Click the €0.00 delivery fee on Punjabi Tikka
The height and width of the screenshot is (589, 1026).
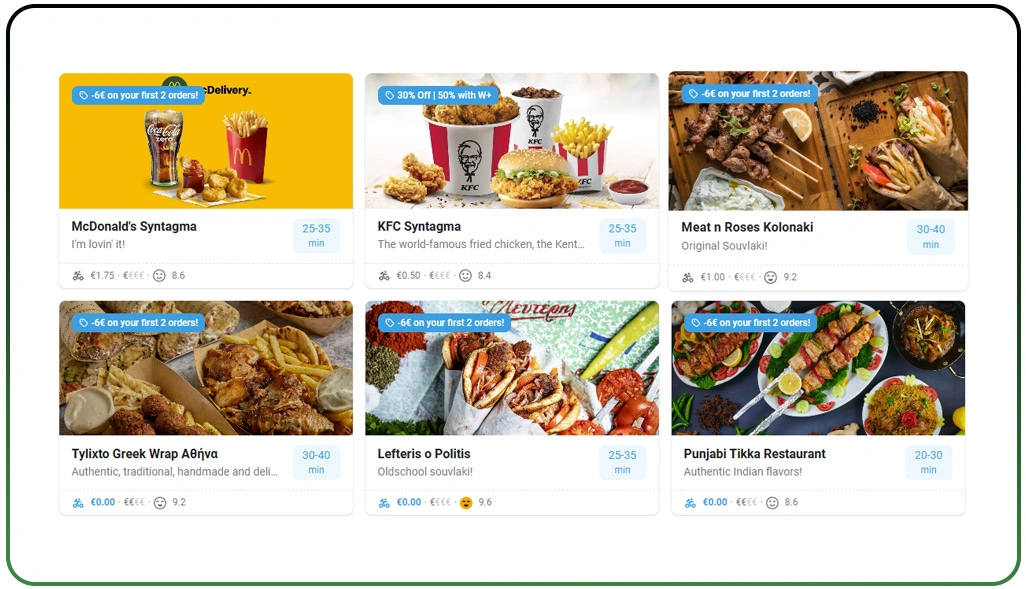click(x=715, y=503)
